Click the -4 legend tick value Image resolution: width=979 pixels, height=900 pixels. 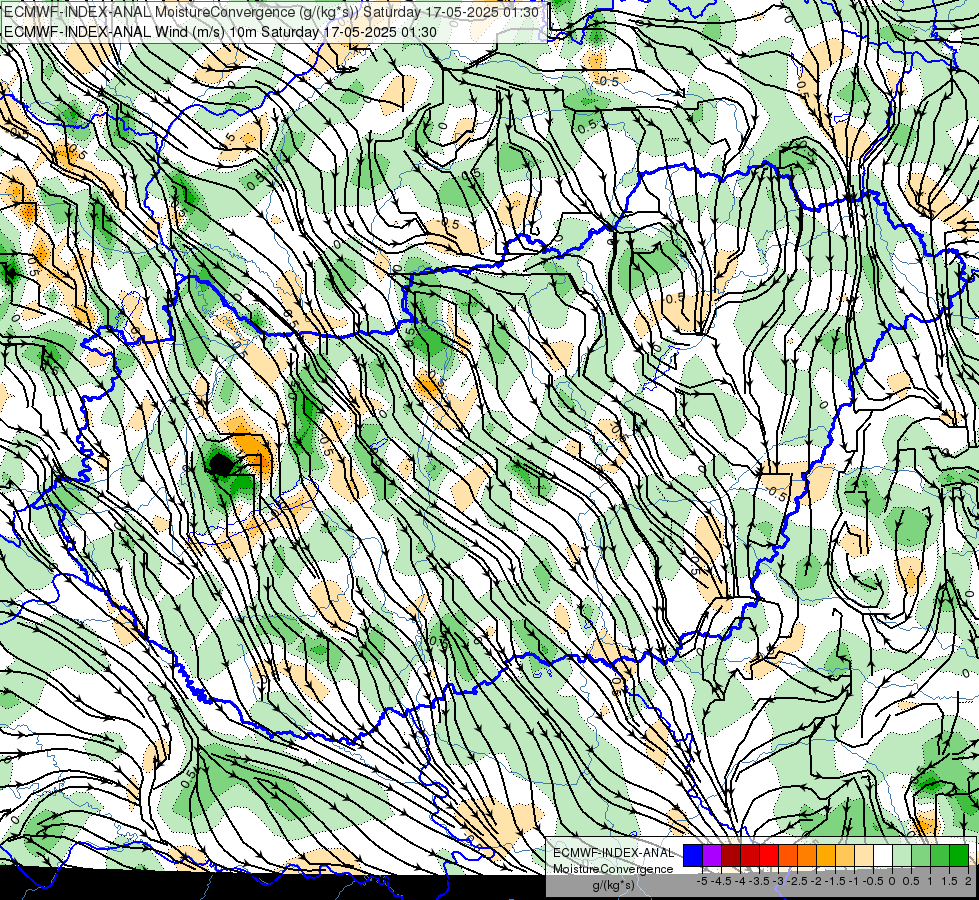point(740,881)
